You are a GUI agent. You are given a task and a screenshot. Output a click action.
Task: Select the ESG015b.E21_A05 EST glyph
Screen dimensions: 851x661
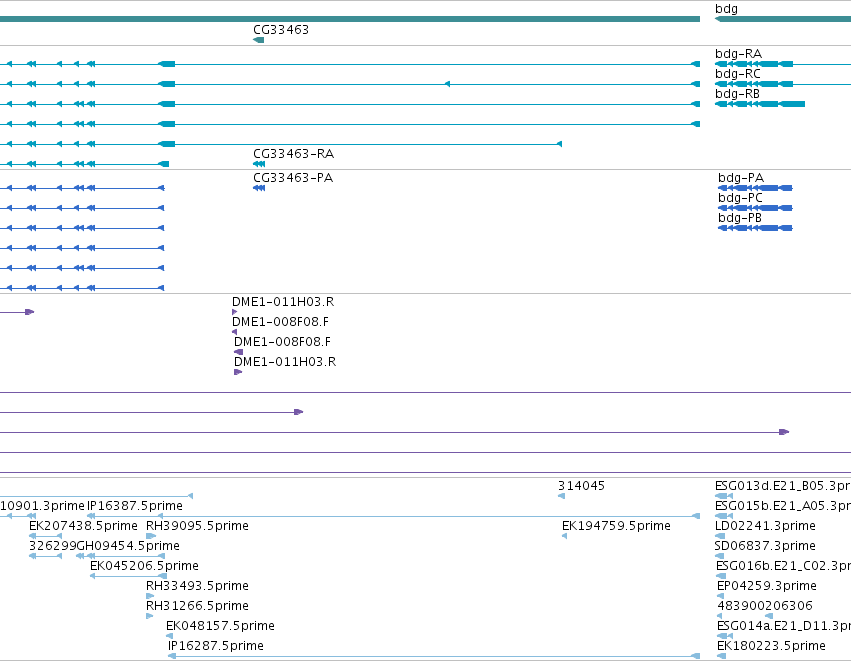click(x=724, y=516)
